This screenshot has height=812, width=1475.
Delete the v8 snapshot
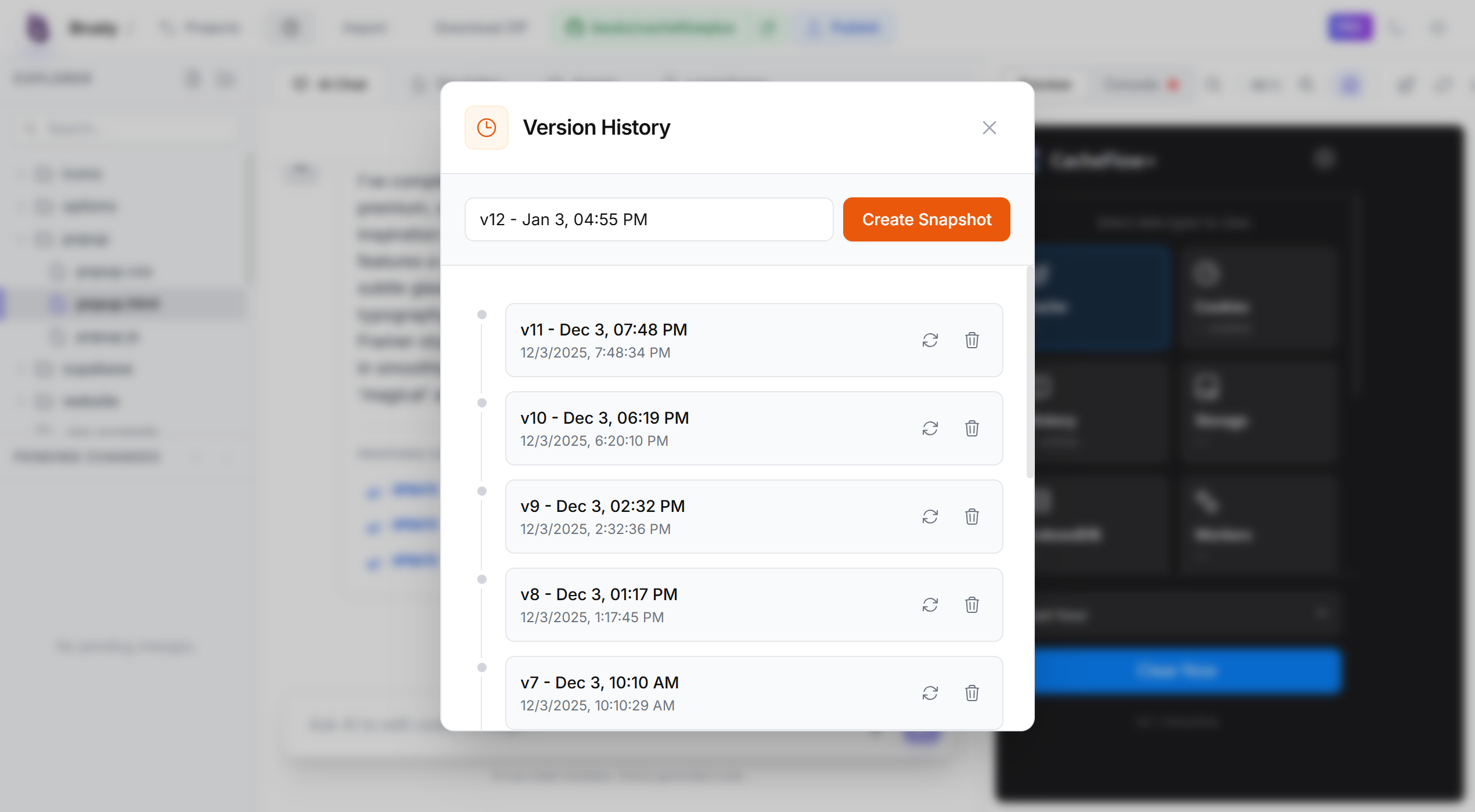point(972,605)
